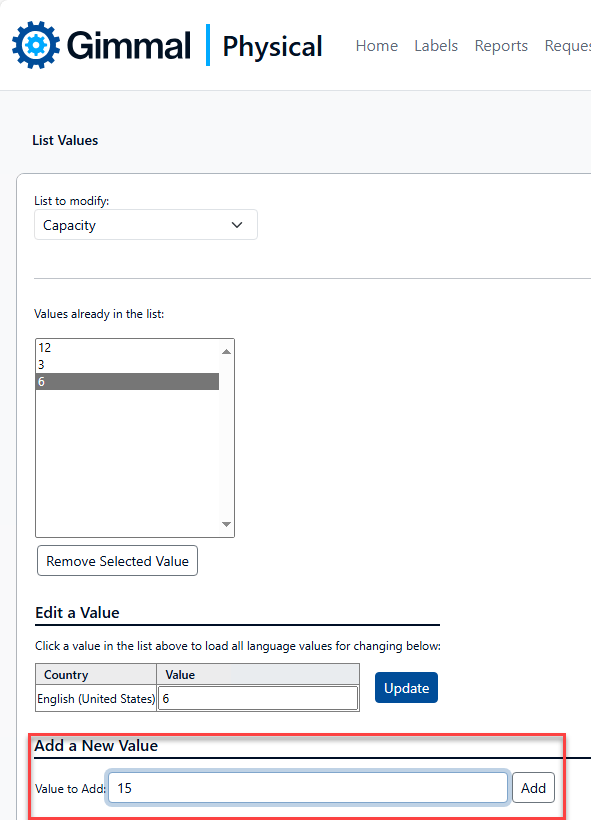Click the blue Update button
591x820 pixels.
point(406,688)
